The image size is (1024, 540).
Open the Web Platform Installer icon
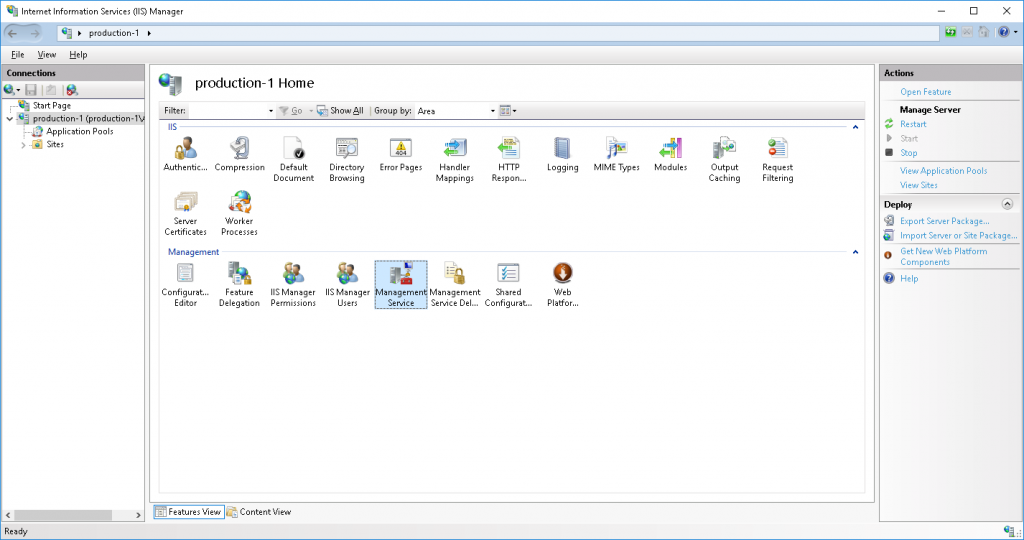(562, 275)
